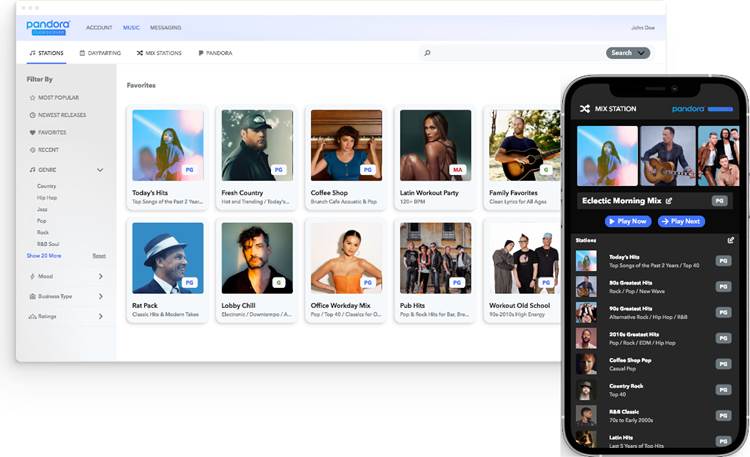Click edit icon beside Stations on phone
Image resolution: width=750 pixels, height=457 pixels.
pos(730,240)
